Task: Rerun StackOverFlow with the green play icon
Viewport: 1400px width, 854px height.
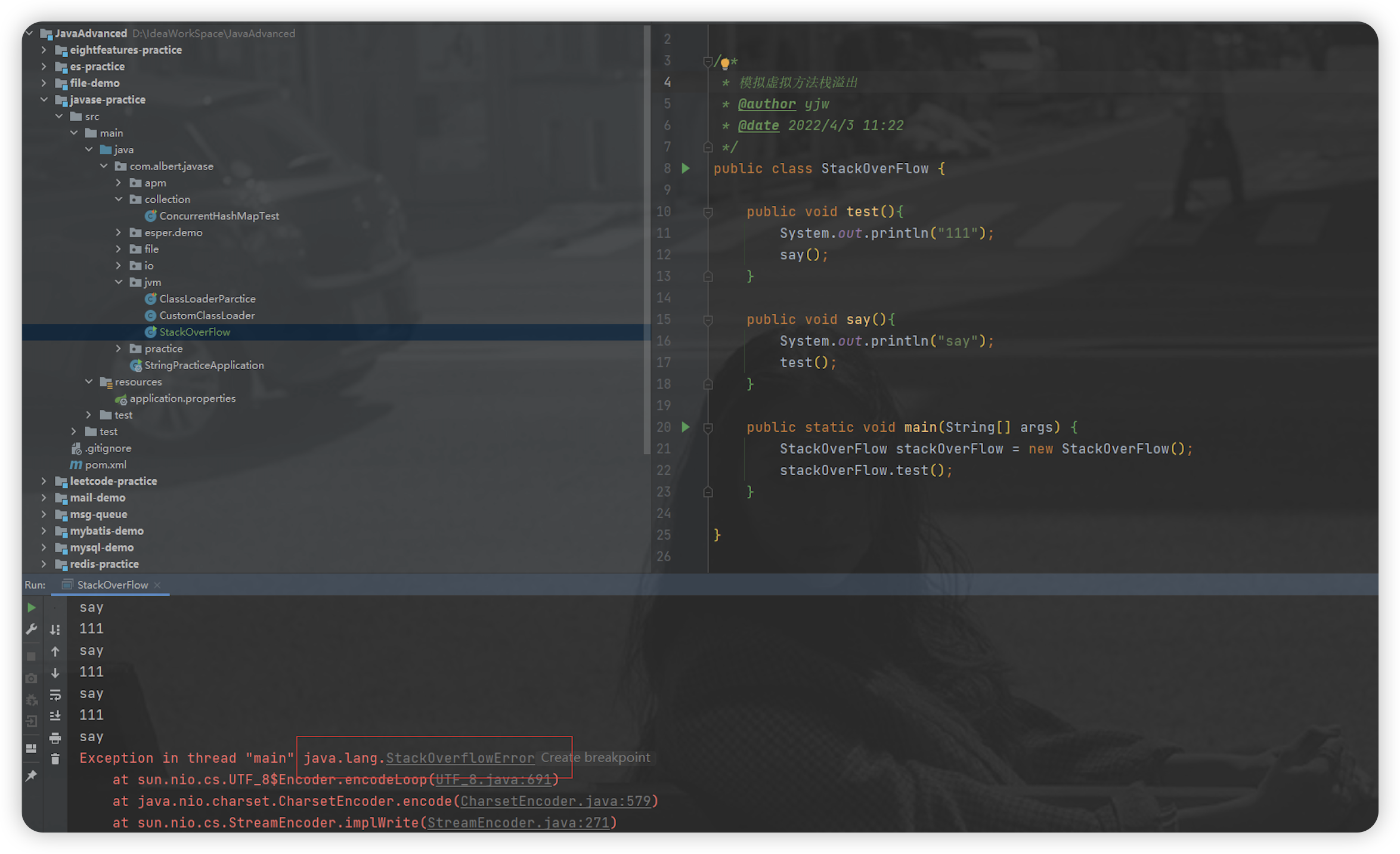Action: pos(32,608)
